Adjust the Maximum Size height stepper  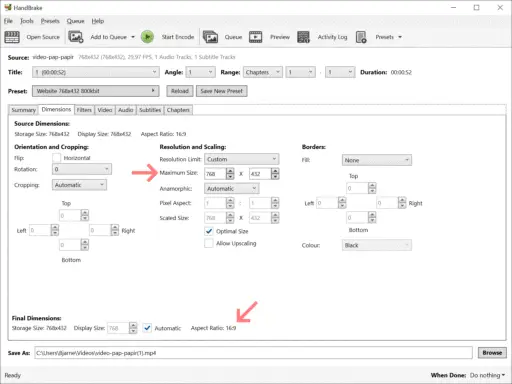tap(275, 174)
